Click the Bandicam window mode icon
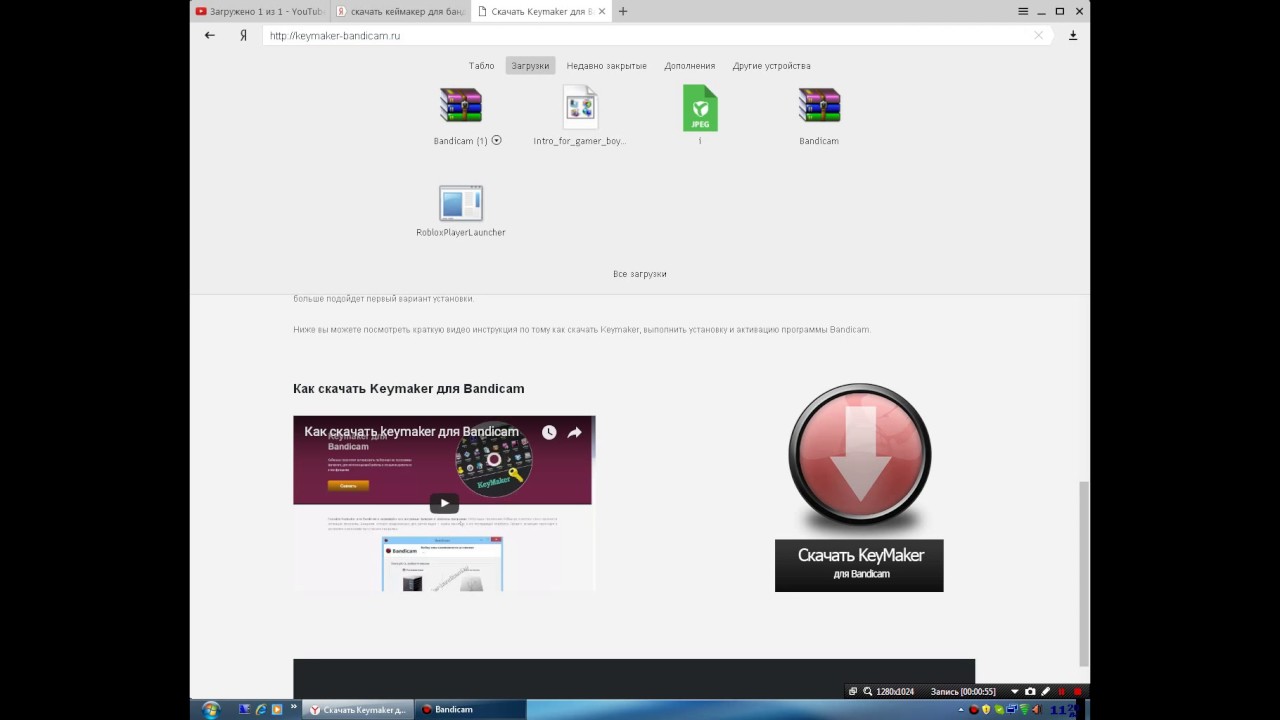This screenshot has height=720, width=1280. pyautogui.click(x=852, y=692)
